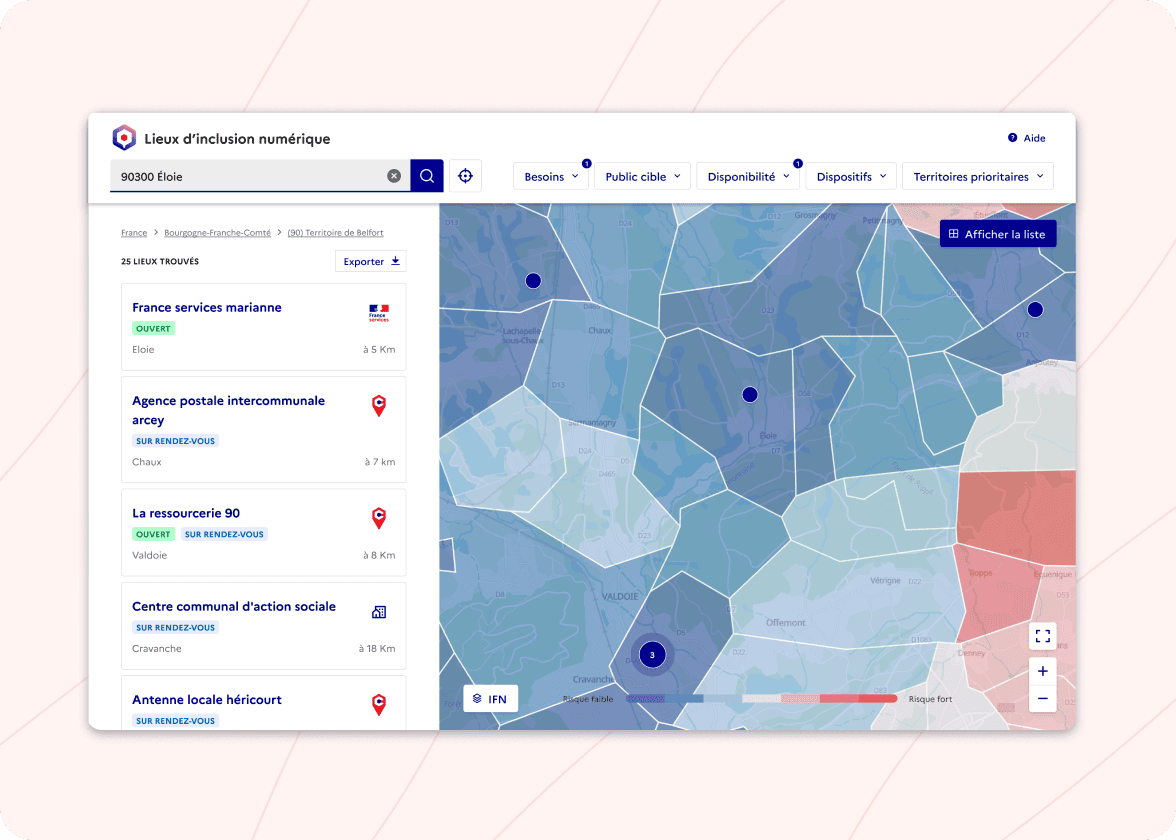The height and width of the screenshot is (840, 1176).
Task: Toggle the SUR RENDEZ-VOUS badge on Agence postale
Action: click(175, 440)
